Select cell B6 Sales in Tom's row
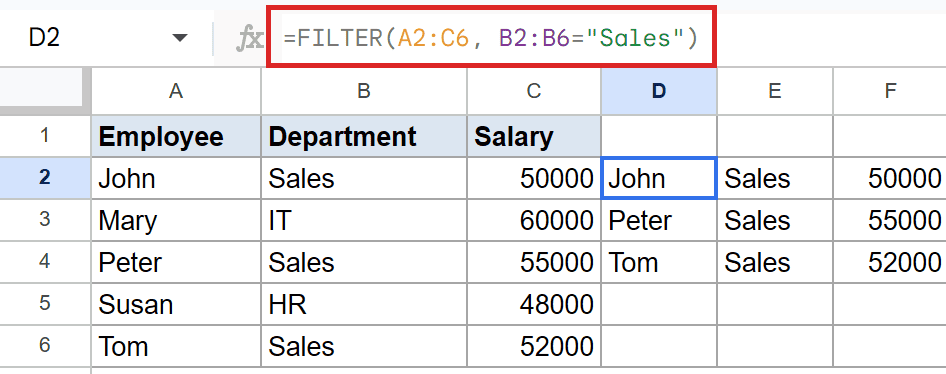The width and height of the screenshot is (946, 374). pyautogui.click(x=364, y=346)
